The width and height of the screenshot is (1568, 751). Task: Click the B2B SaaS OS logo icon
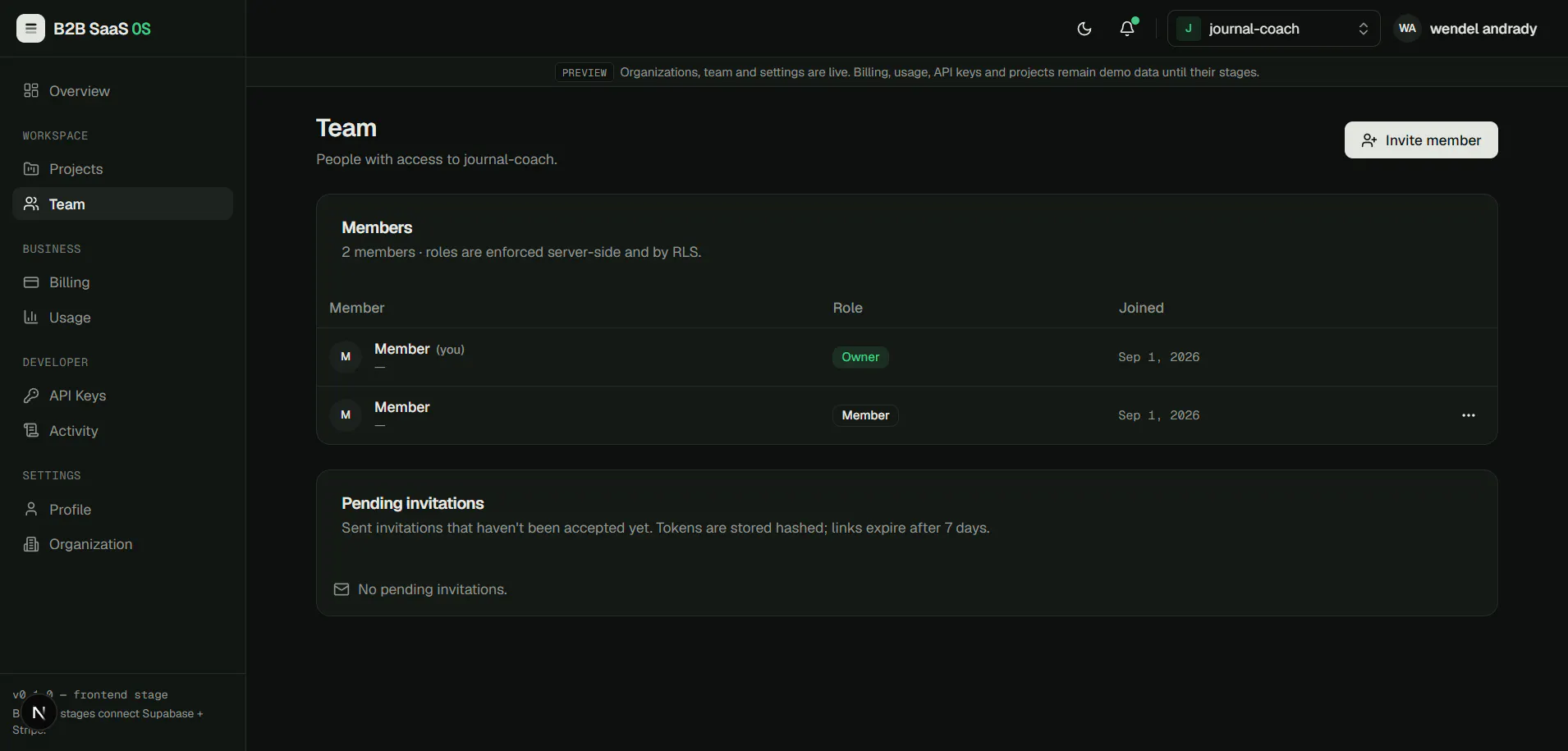click(x=30, y=29)
